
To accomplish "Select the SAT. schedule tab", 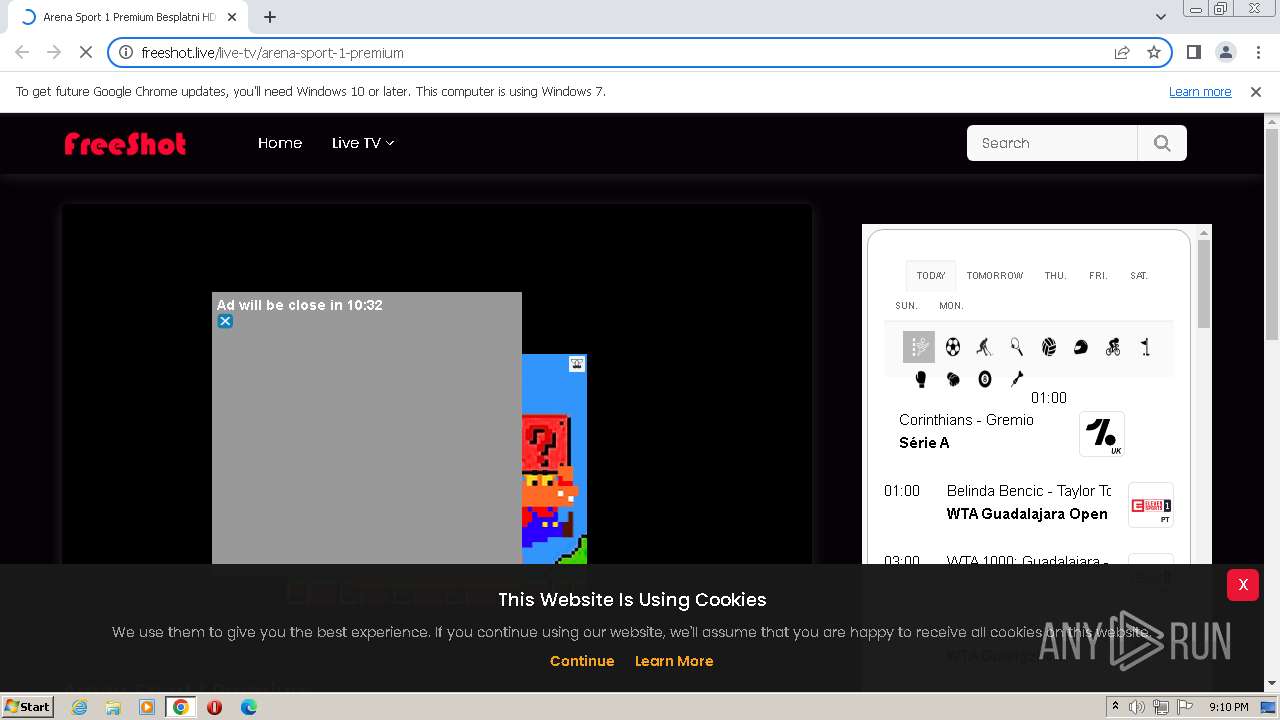I will click(x=1139, y=275).
